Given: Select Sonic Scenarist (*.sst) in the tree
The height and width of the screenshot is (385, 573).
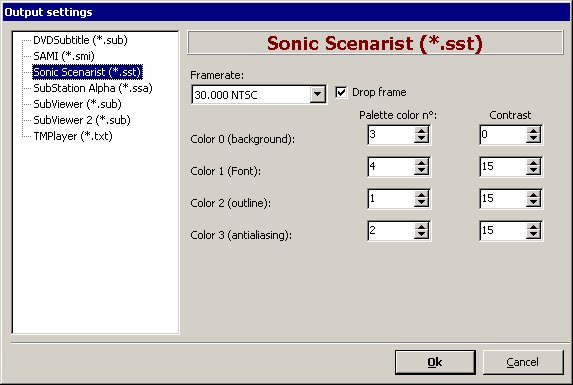Looking at the screenshot, I should click(x=87, y=72).
